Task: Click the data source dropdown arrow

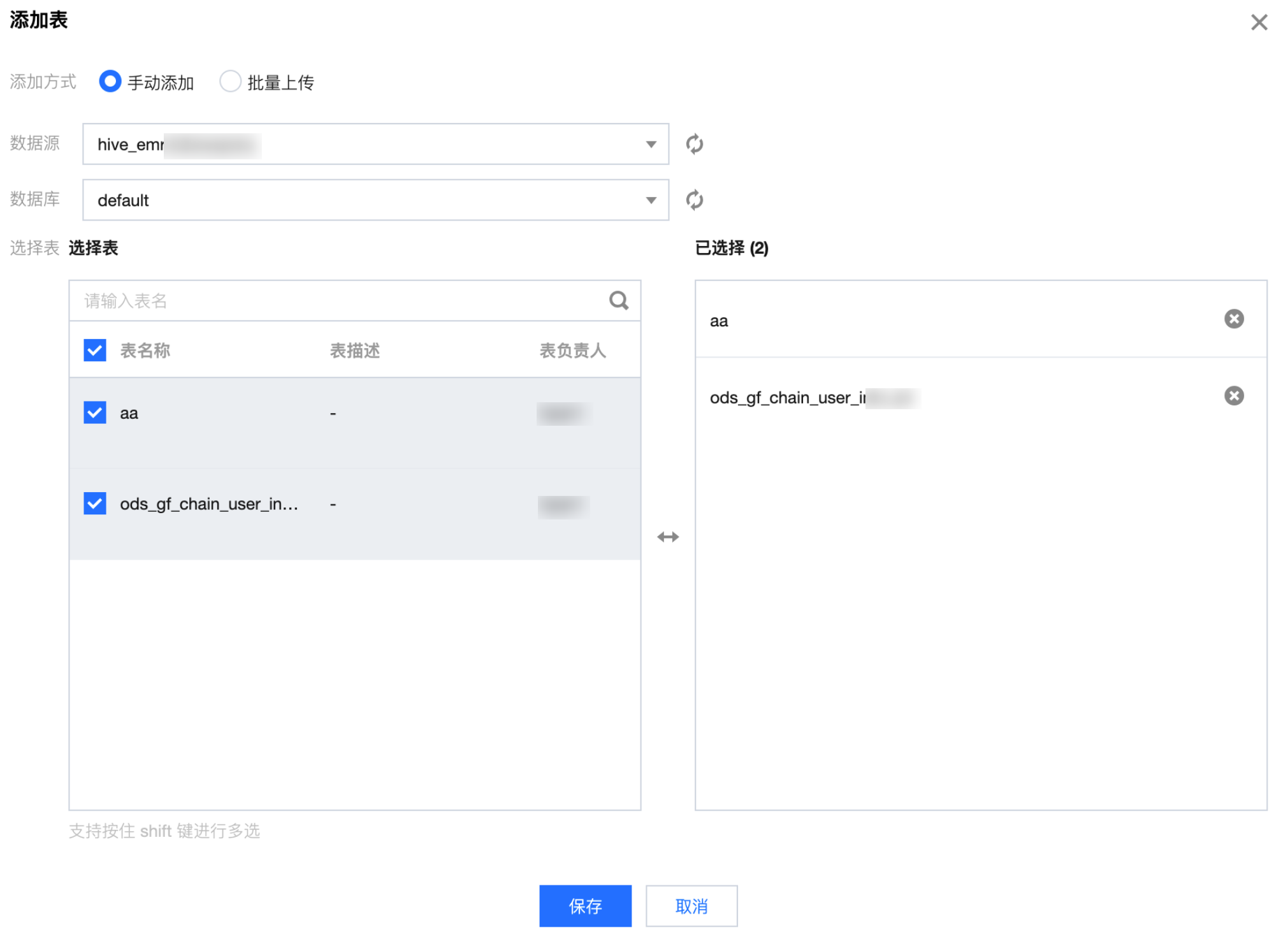Action: [x=651, y=144]
